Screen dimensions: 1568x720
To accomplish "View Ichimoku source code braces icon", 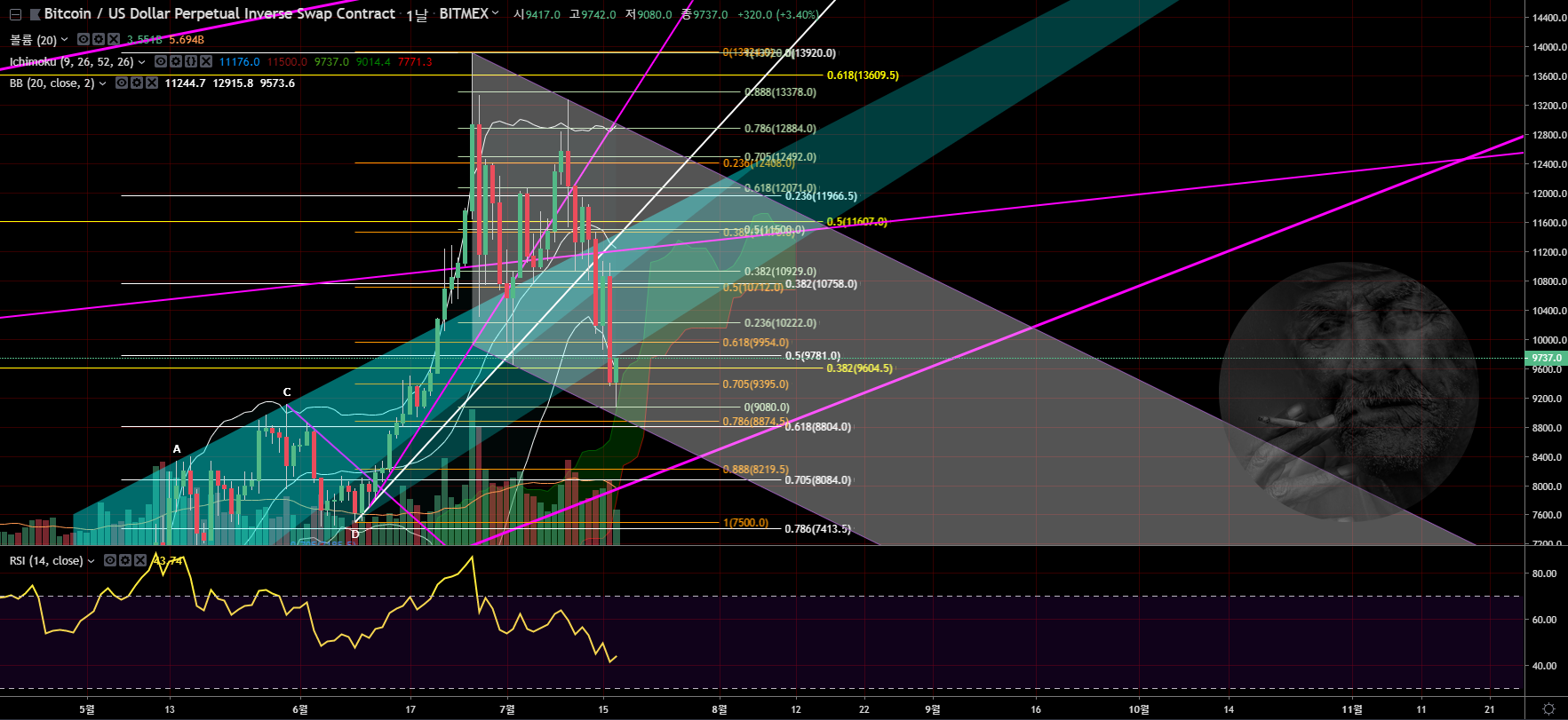I will [191, 61].
